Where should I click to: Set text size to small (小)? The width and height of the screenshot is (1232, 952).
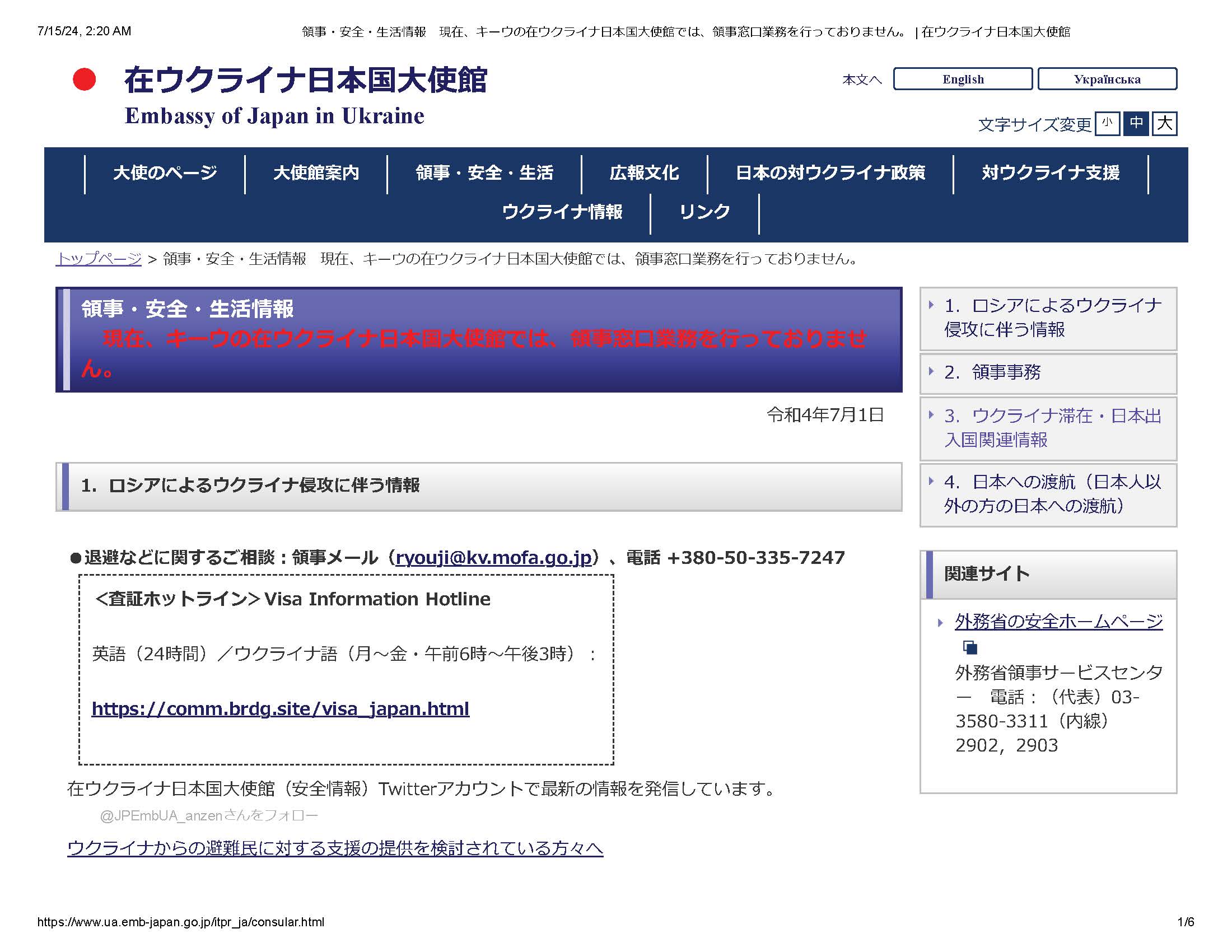click(x=1107, y=123)
